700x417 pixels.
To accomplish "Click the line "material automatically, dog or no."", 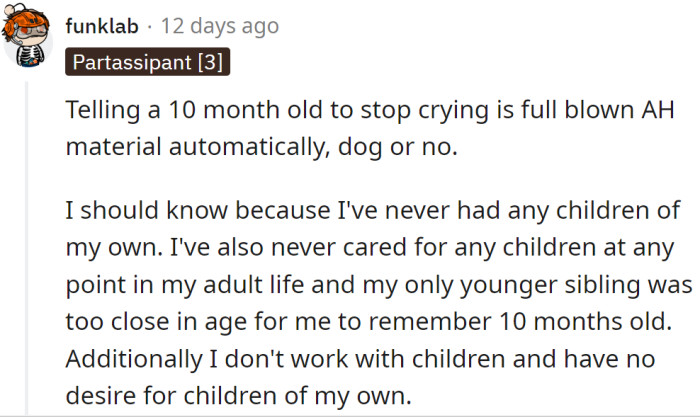I will pyautogui.click(x=262, y=147).
